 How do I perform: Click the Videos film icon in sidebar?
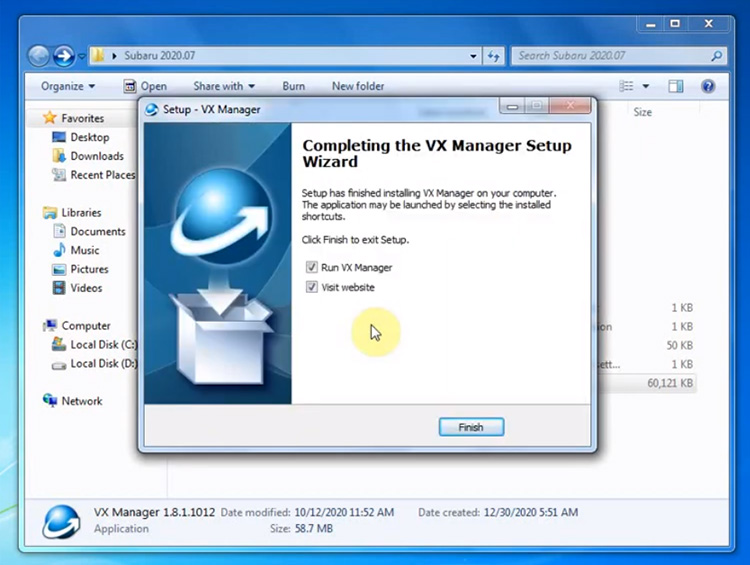pyautogui.click(x=59, y=288)
